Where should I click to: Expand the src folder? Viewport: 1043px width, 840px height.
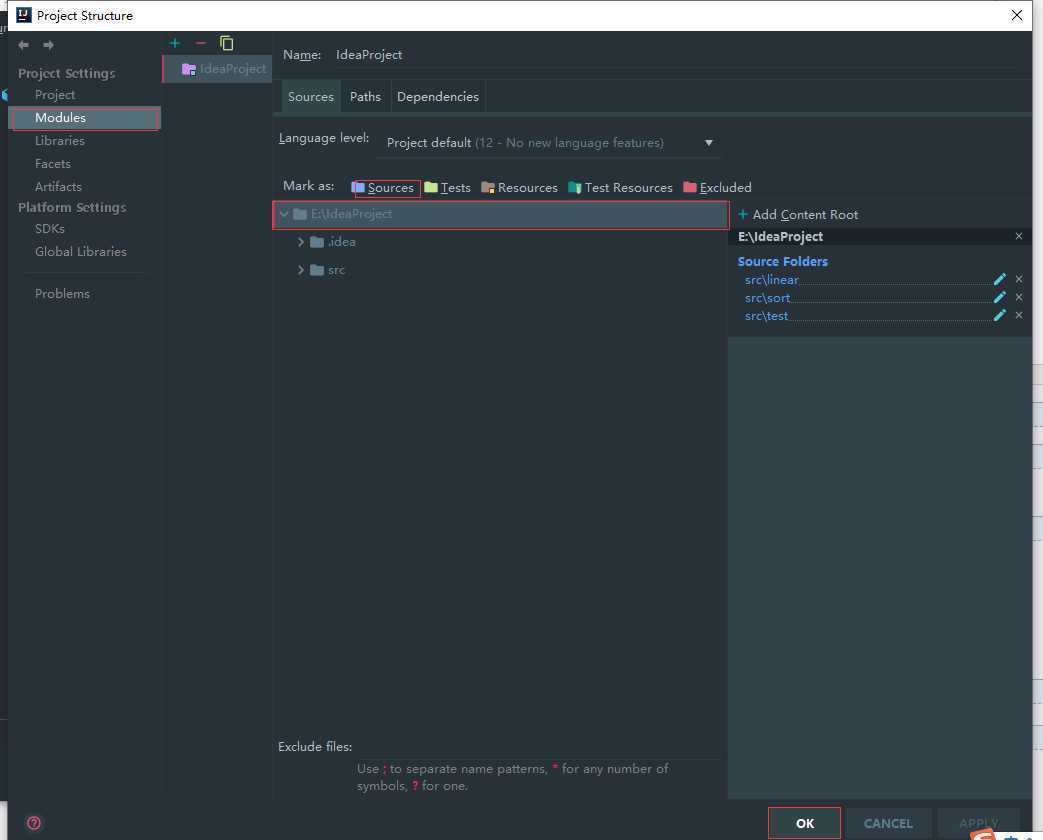click(x=301, y=270)
